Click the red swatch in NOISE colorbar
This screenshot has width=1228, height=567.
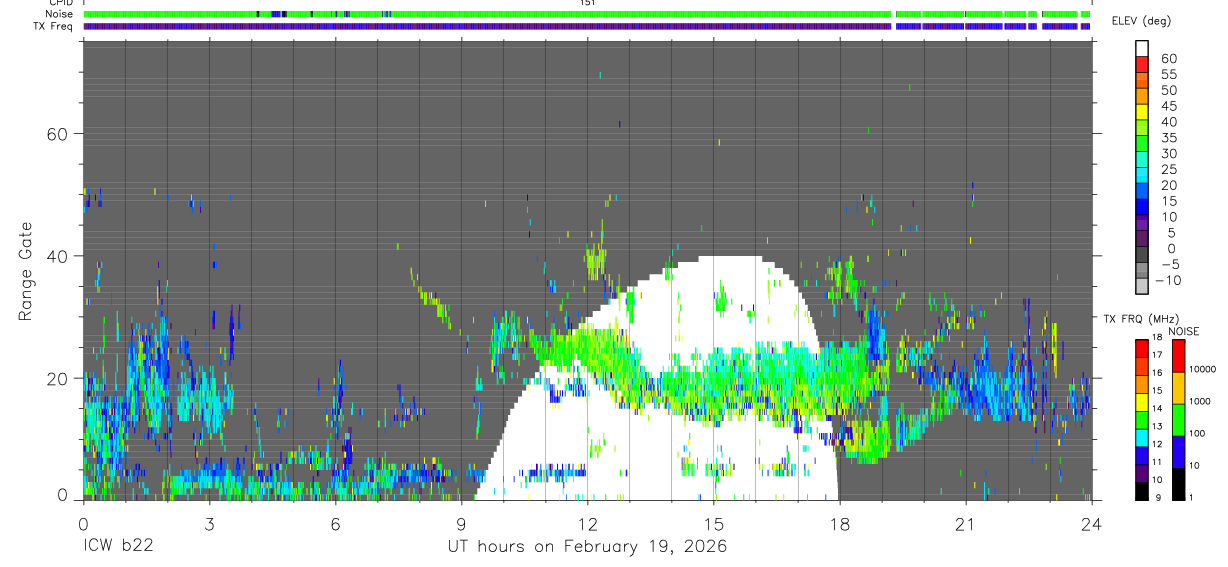1178,356
